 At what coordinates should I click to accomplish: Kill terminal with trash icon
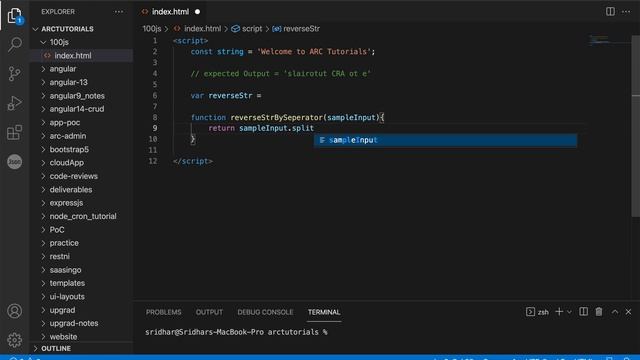point(599,312)
